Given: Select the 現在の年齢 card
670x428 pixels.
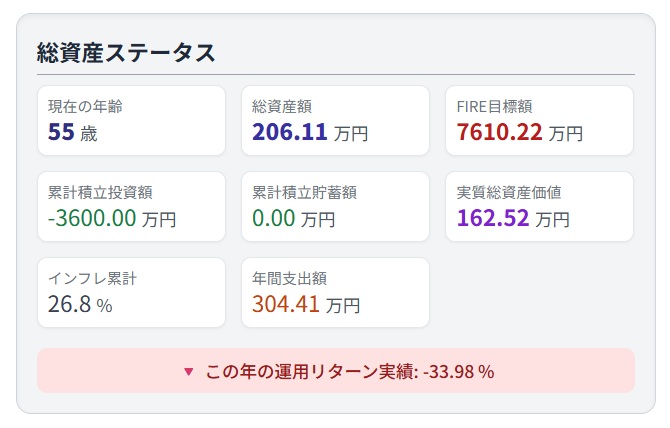Looking at the screenshot, I should pyautogui.click(x=132, y=120).
